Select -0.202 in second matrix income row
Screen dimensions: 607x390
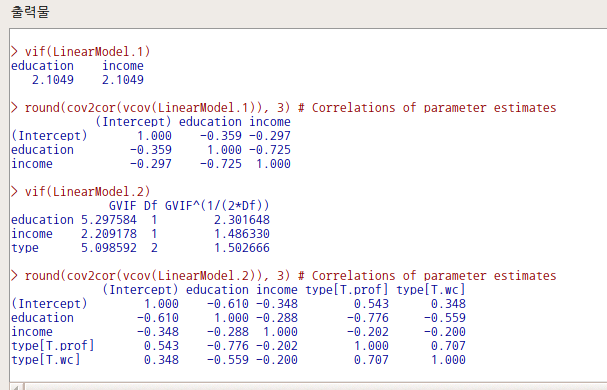368,332
